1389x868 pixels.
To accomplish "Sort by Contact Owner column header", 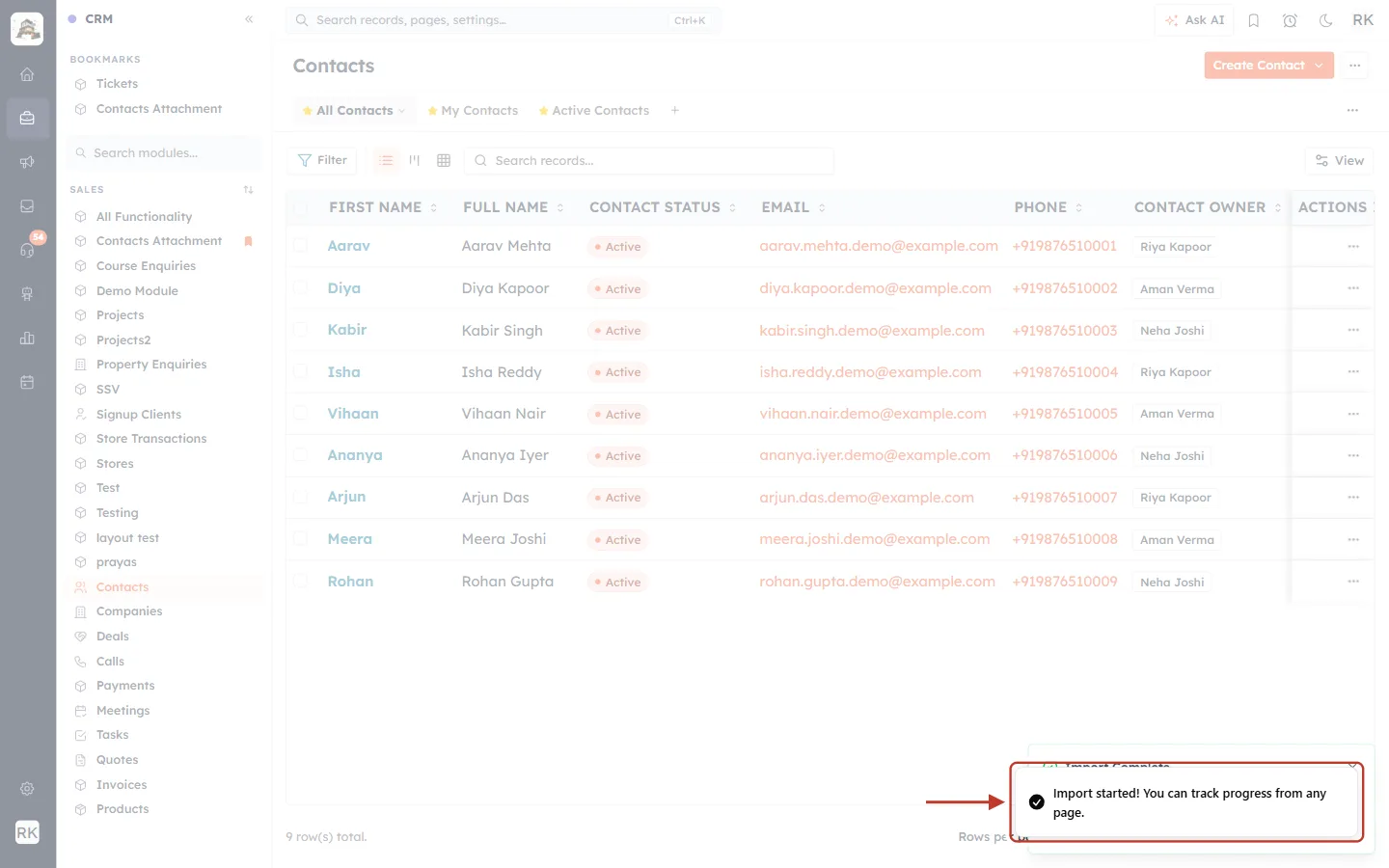I will (1208, 207).
